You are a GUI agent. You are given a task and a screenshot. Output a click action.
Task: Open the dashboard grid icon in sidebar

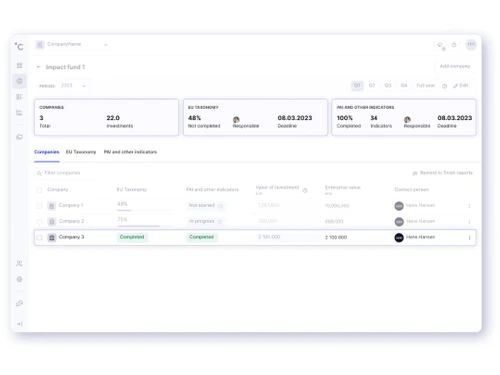click(19, 65)
